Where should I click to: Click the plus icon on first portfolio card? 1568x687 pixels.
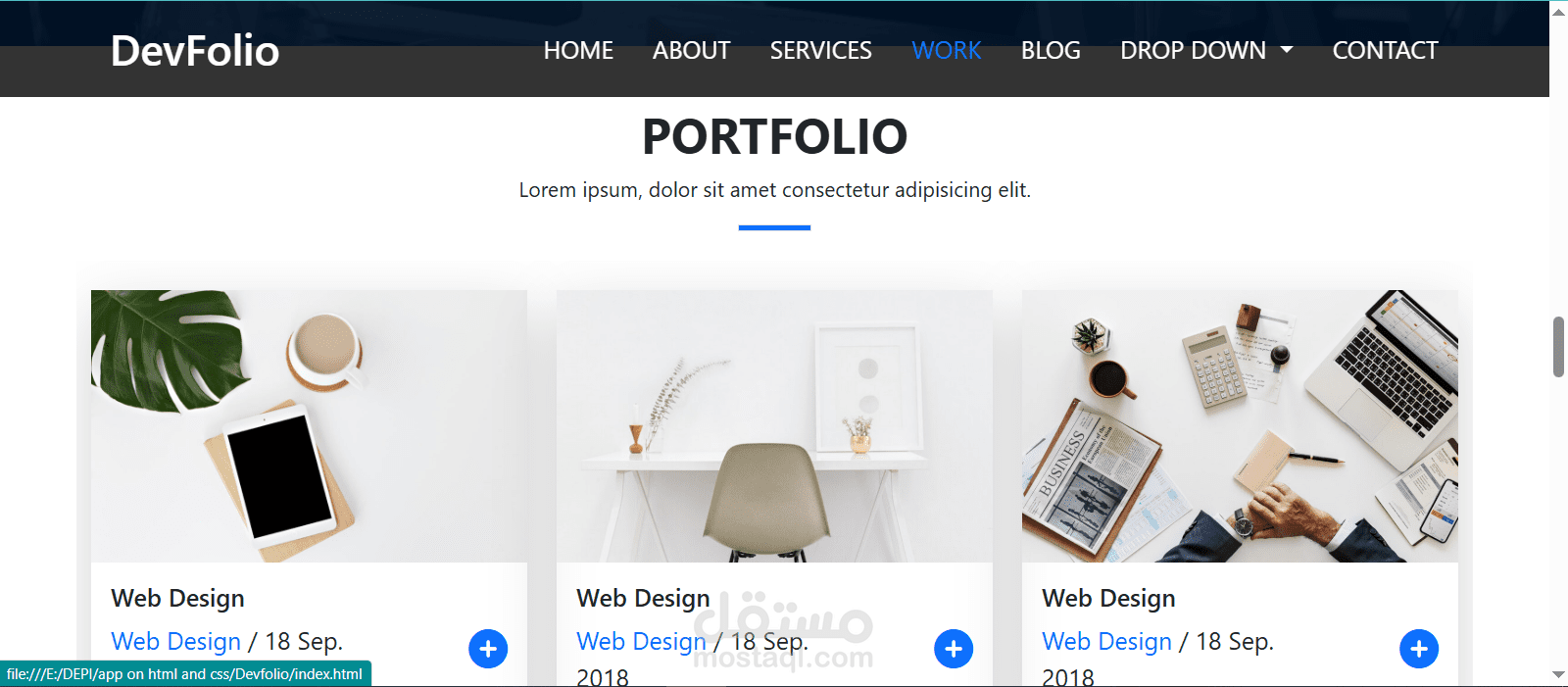[488, 649]
